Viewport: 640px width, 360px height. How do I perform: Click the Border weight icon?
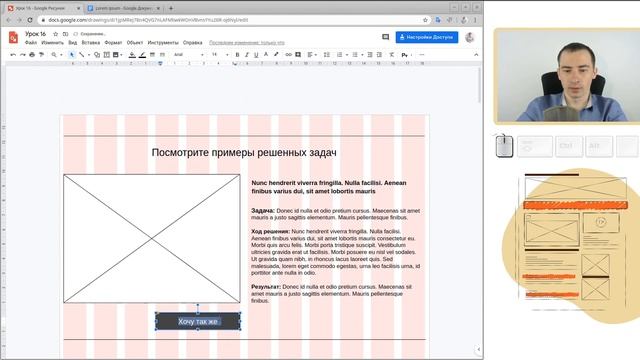152,55
